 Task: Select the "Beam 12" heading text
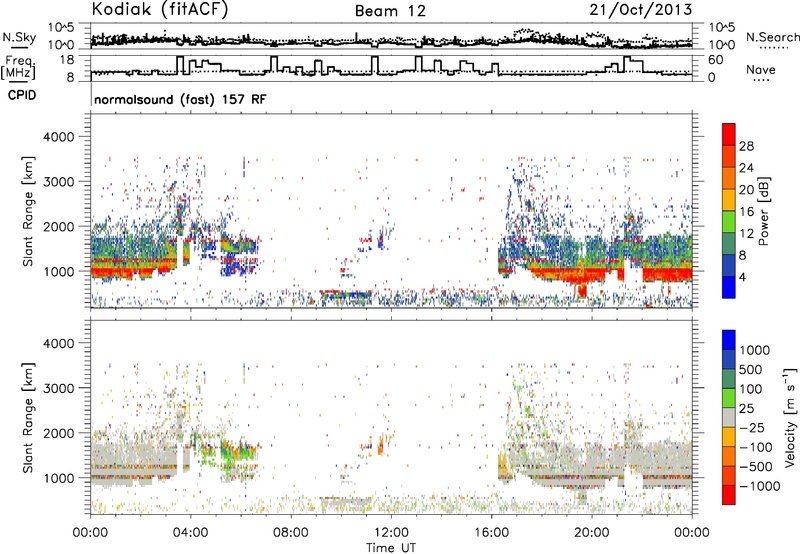point(390,11)
